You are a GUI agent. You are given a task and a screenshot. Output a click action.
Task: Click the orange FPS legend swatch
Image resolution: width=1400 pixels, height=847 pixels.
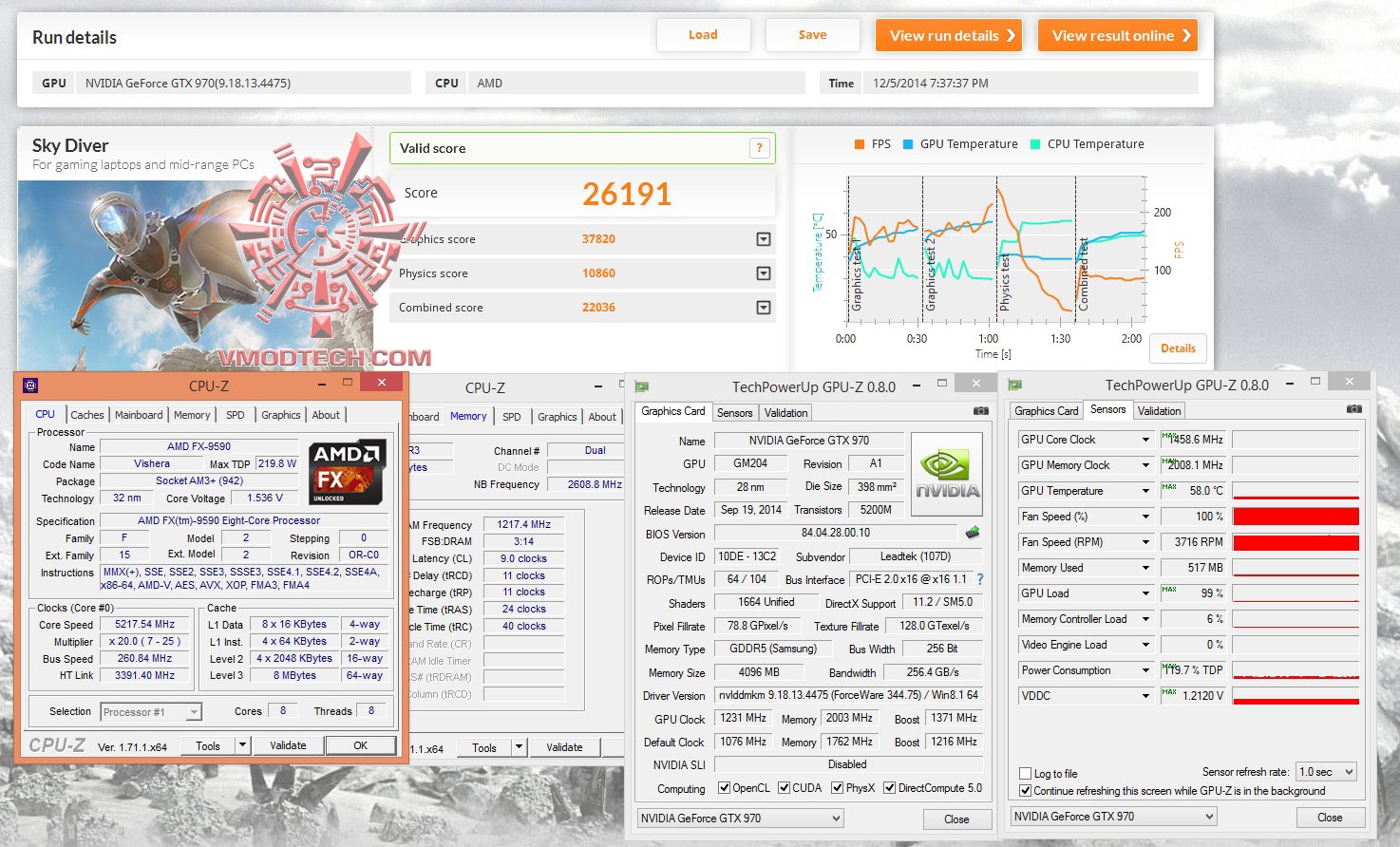[859, 144]
